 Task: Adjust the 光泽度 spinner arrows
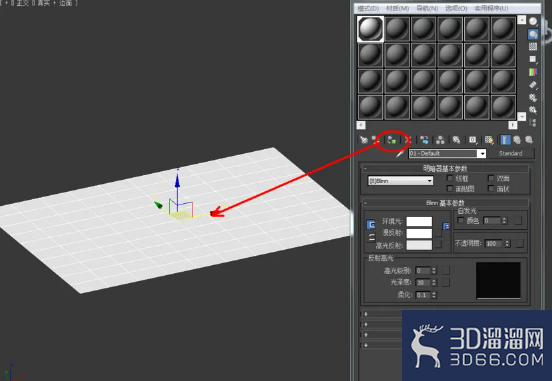tap(434, 282)
